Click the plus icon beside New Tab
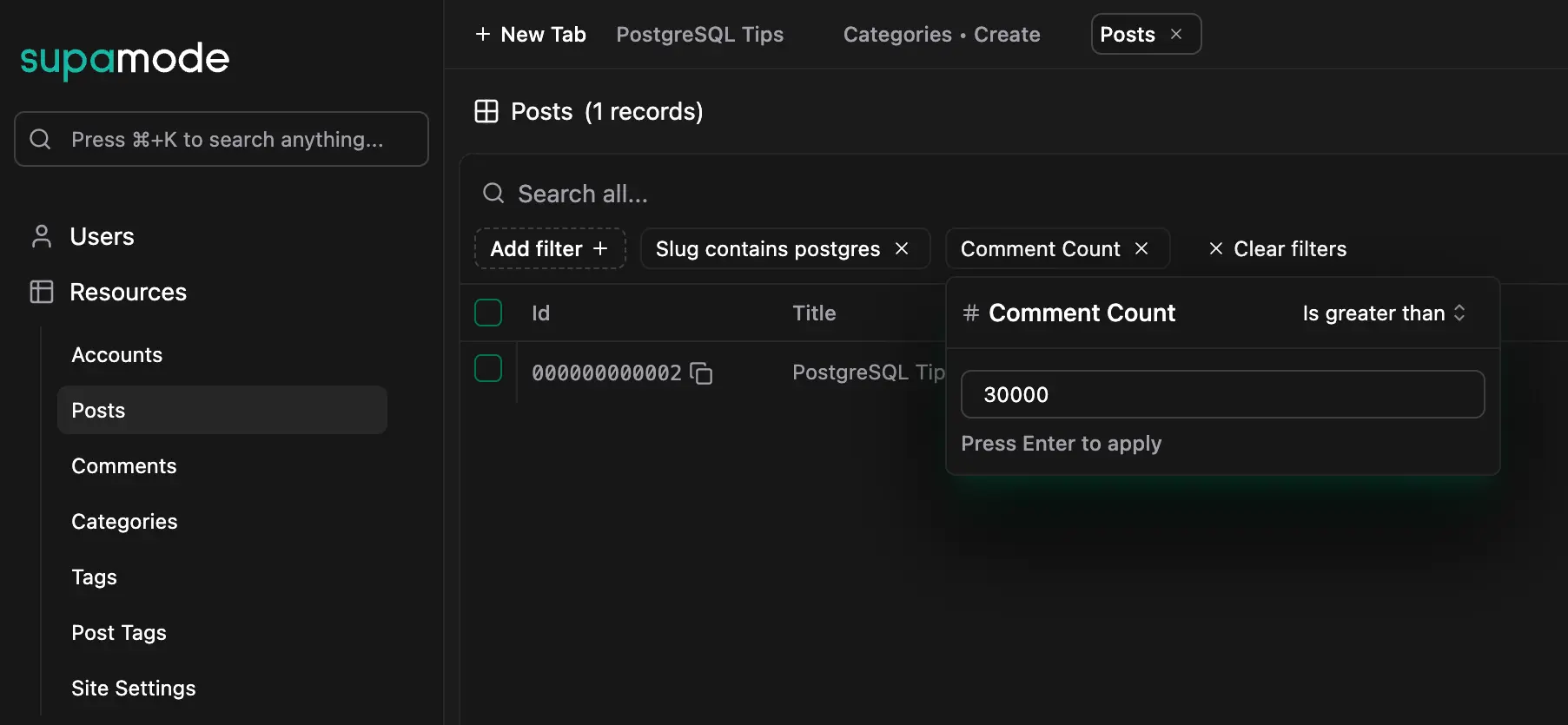The image size is (1568, 725). (483, 34)
